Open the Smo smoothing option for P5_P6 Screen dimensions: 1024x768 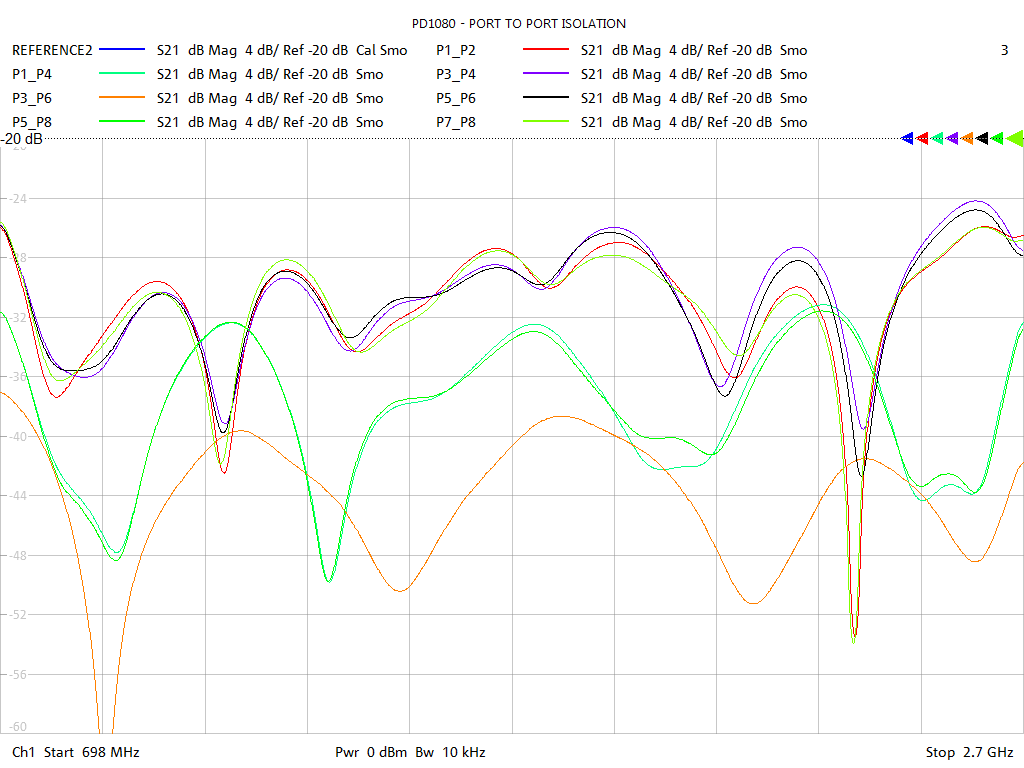pyautogui.click(x=793, y=98)
